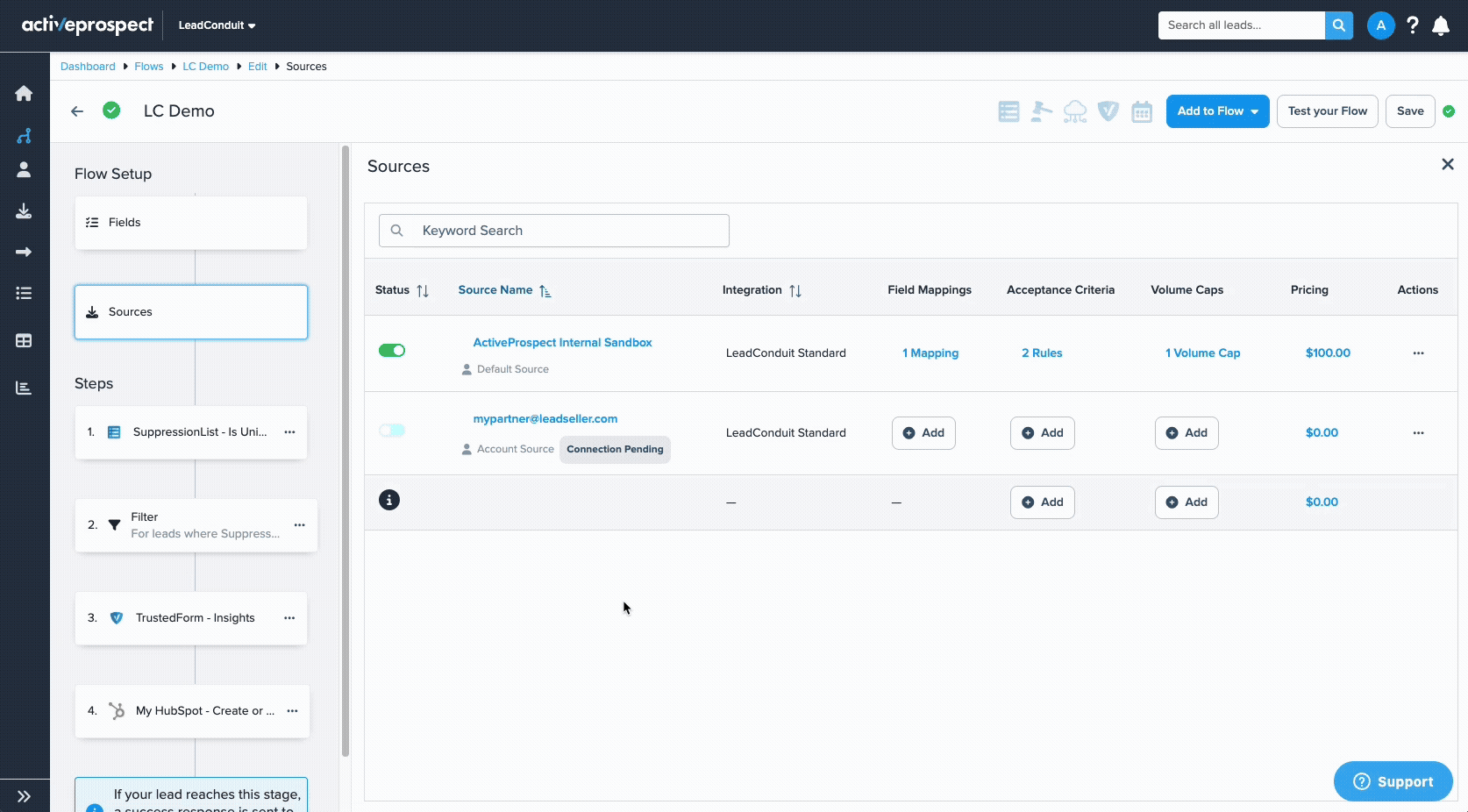This screenshot has height=812, width=1468.
Task: Open the LeadConduit product dropdown
Action: tap(217, 25)
